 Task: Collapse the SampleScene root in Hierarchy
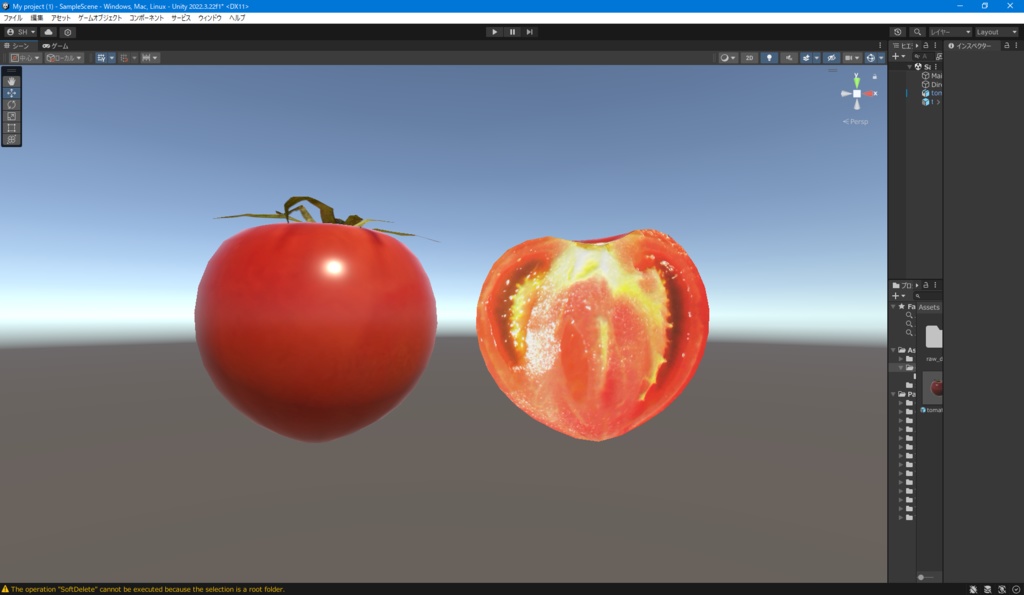point(909,67)
